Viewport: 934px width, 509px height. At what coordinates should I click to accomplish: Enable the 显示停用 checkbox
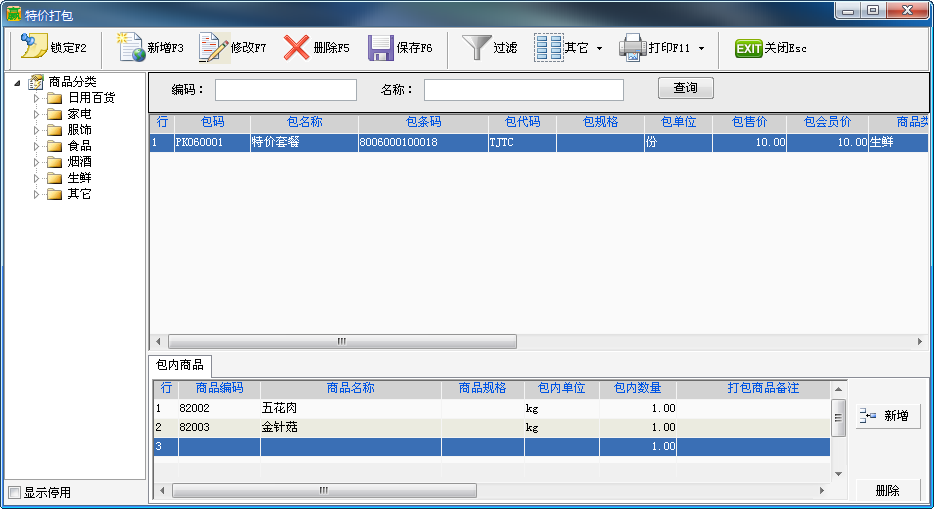pyautogui.click(x=14, y=492)
